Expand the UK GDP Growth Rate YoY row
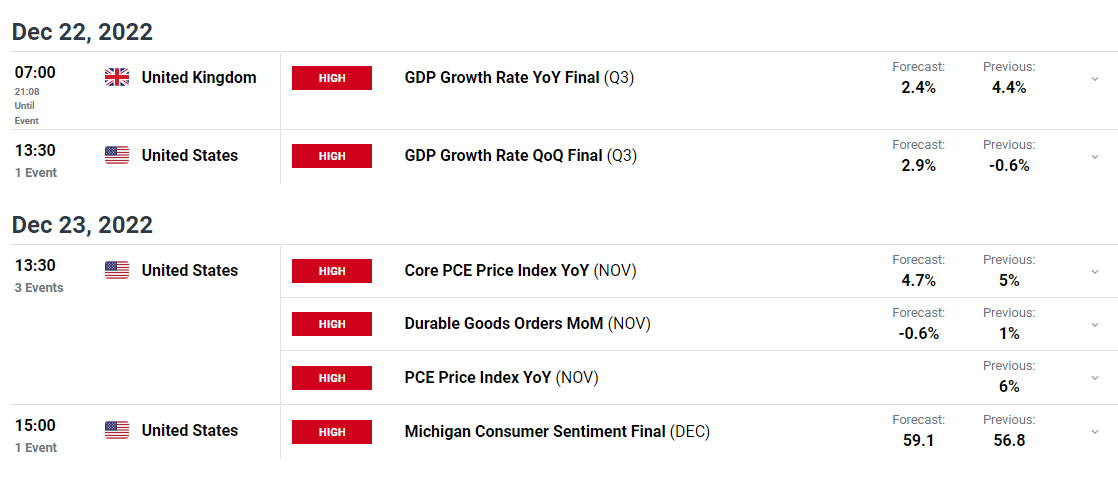This screenshot has height=486, width=1118. 1094,79
